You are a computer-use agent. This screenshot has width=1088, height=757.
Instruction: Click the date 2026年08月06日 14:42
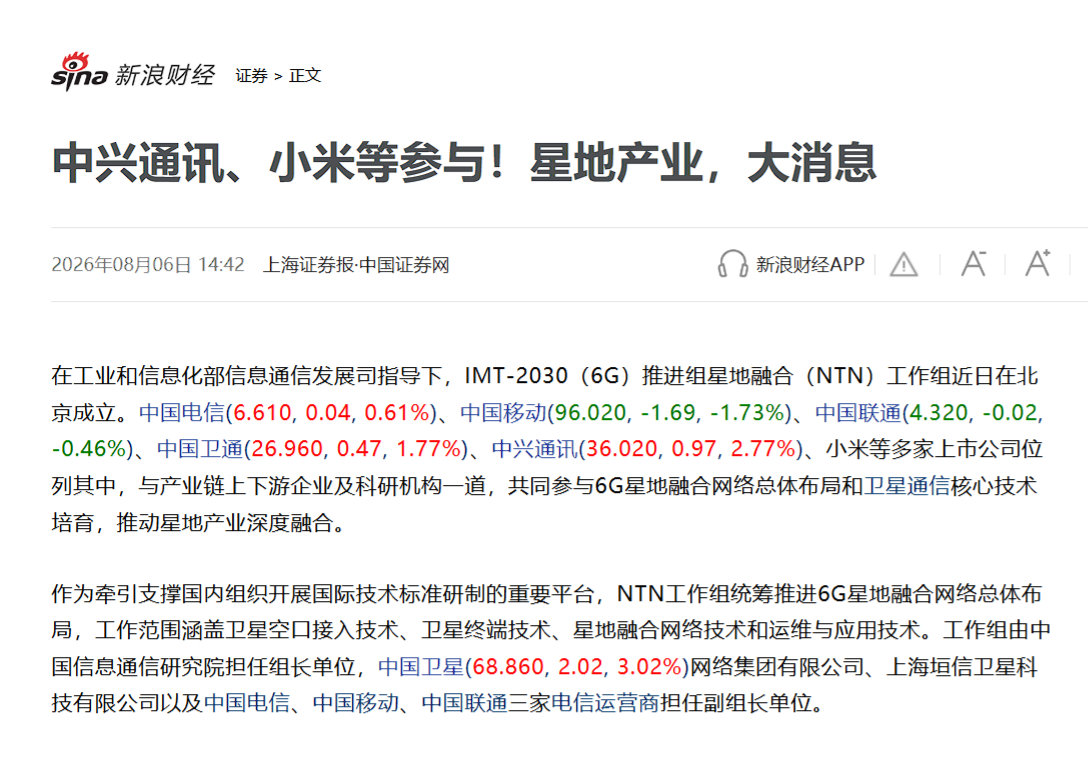click(x=148, y=265)
